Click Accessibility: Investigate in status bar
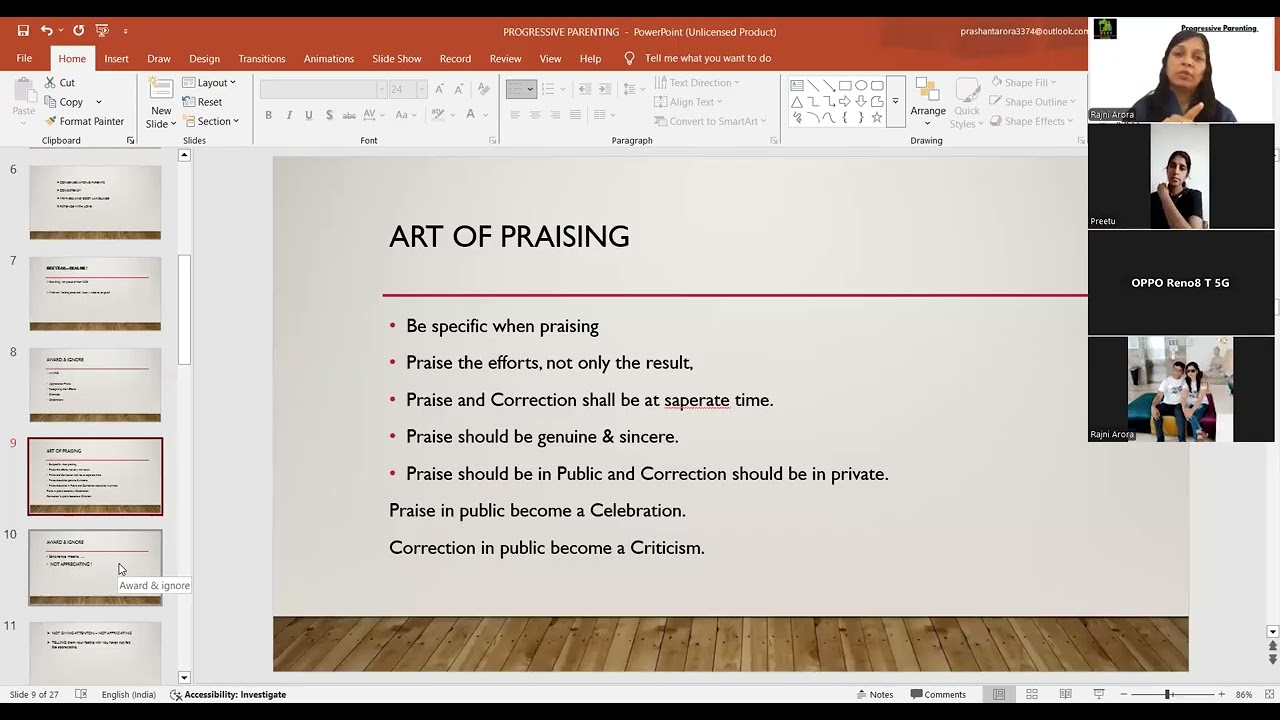The image size is (1280, 720). (x=228, y=694)
